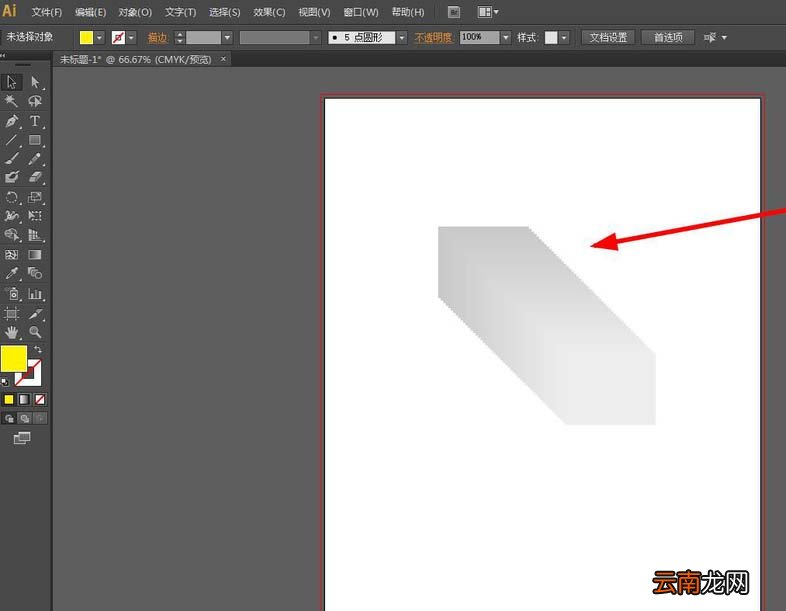786x611 pixels.
Task: Select the Magic Wand tool
Action: pos(12,101)
